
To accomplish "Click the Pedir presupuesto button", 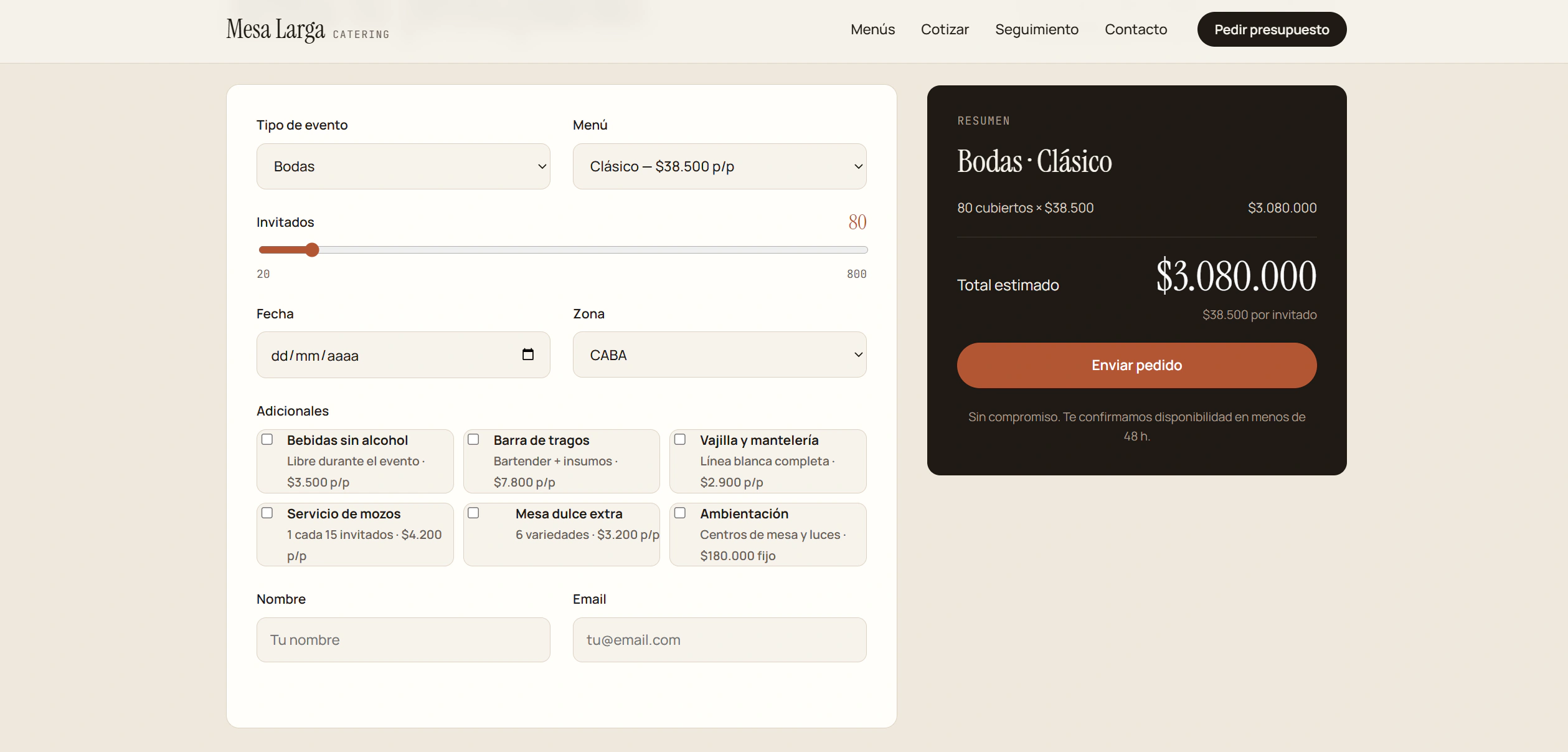I will tap(1272, 29).
